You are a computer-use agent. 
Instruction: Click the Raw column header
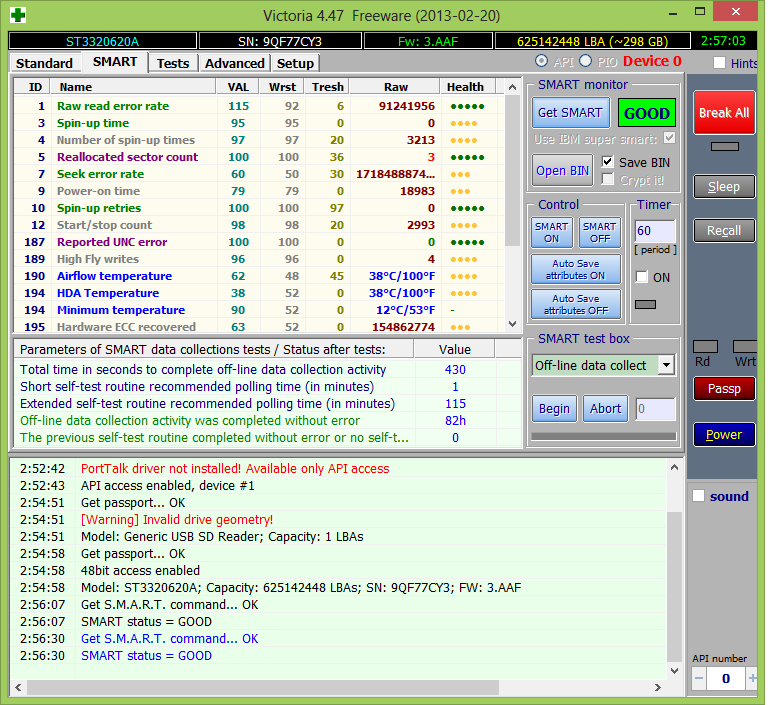[395, 87]
